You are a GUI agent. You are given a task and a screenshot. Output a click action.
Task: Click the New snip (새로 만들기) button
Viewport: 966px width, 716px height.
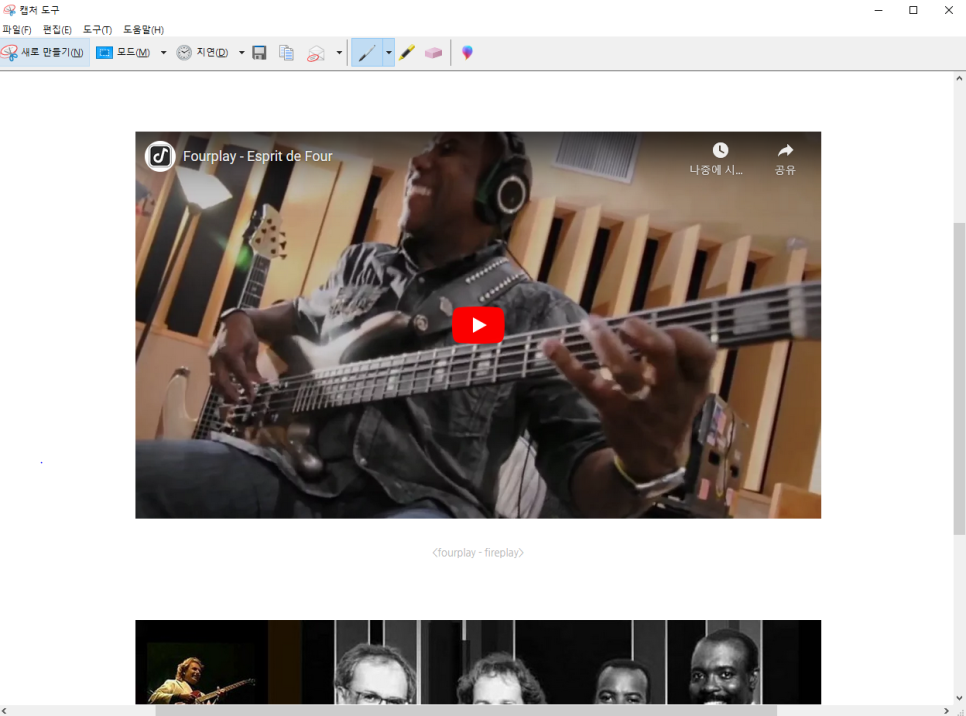click(44, 52)
